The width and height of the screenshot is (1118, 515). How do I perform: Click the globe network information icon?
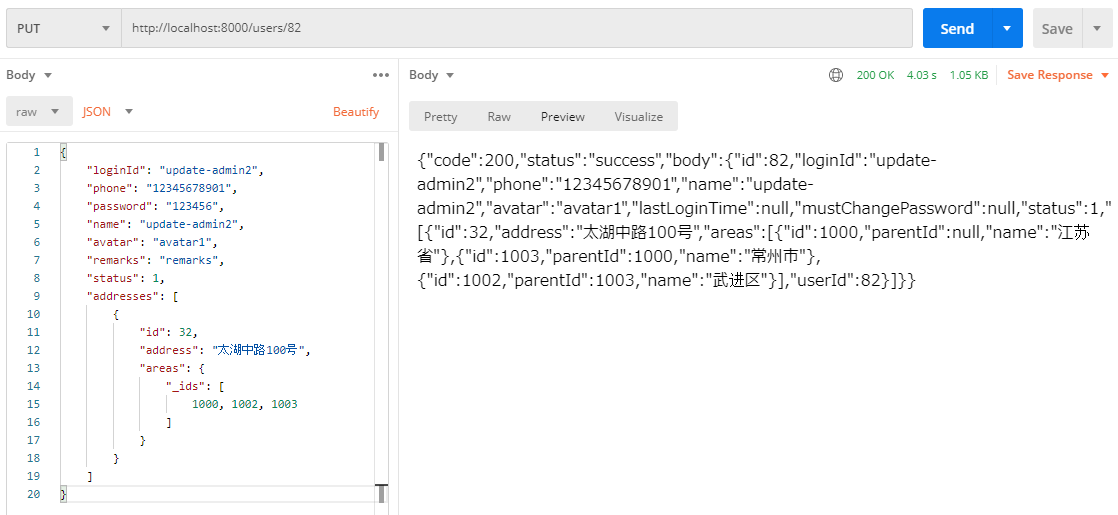(x=836, y=75)
